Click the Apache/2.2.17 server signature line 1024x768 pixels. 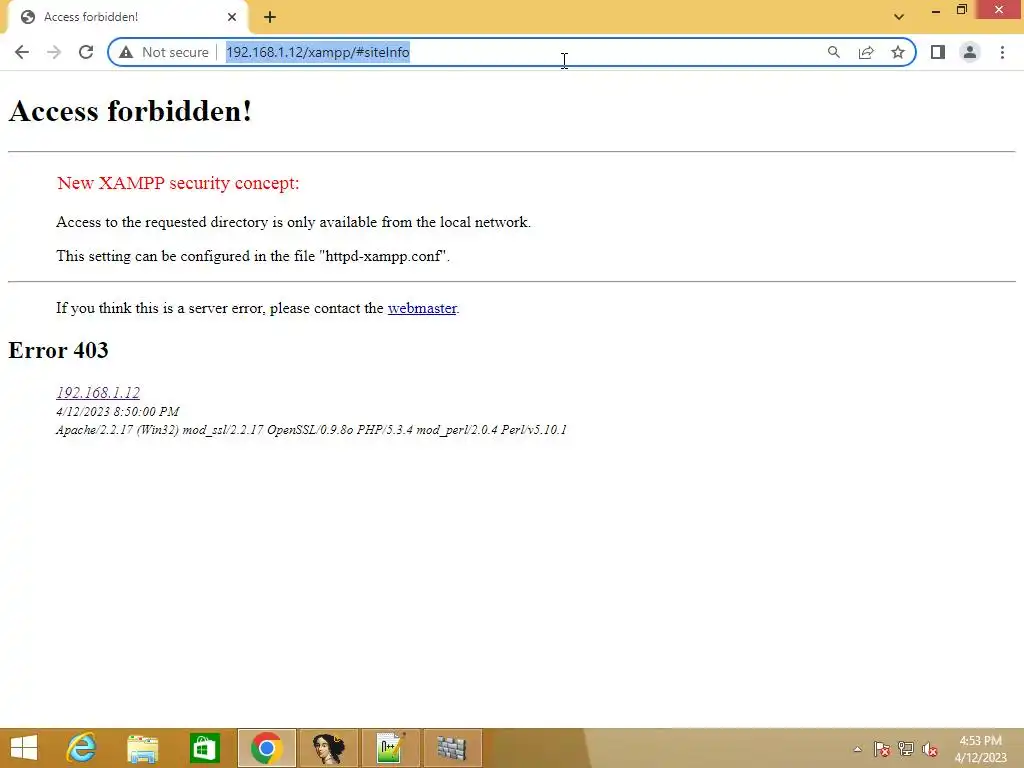click(312, 430)
